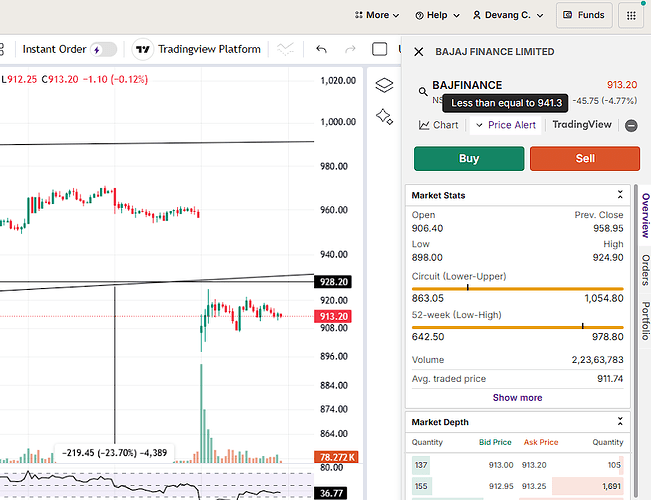Click the 36.77 indicator value label
This screenshot has height=500, width=651.
(x=331, y=493)
